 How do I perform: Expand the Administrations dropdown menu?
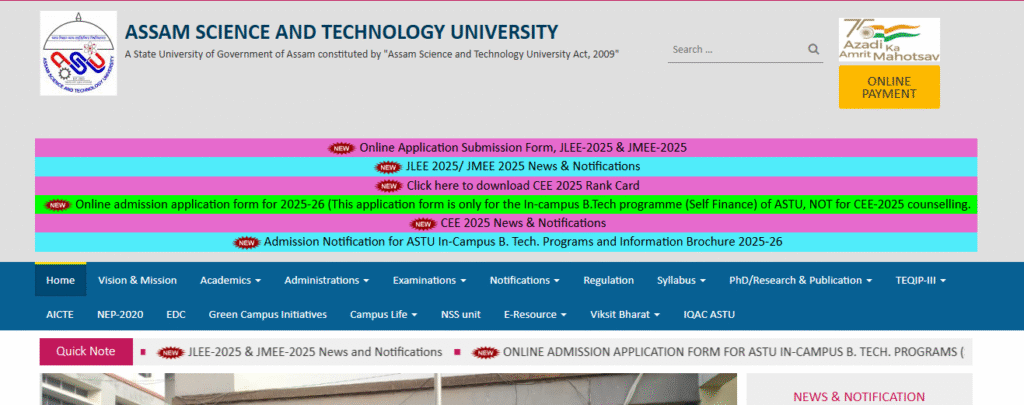tap(327, 280)
